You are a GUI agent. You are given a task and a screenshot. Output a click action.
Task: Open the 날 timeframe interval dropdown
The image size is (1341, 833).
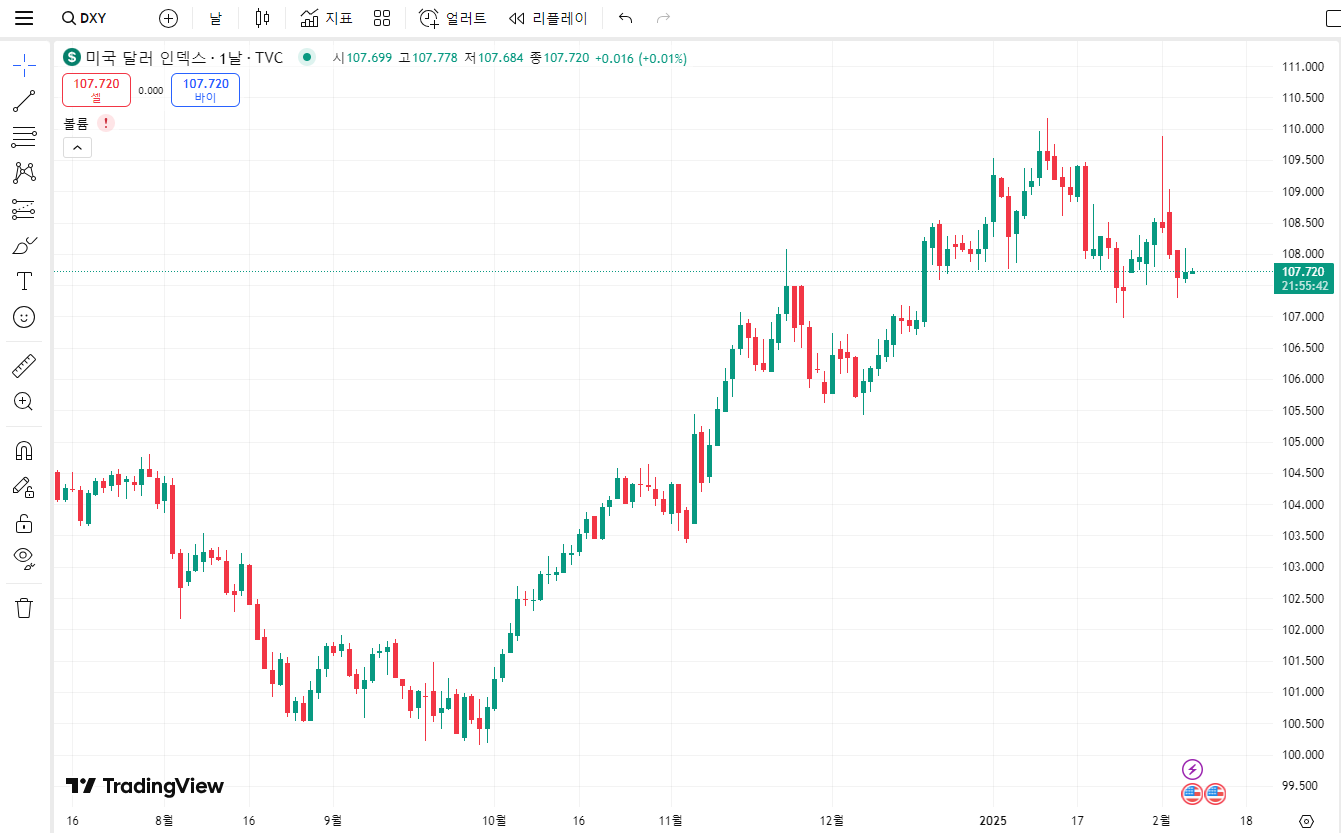point(215,18)
